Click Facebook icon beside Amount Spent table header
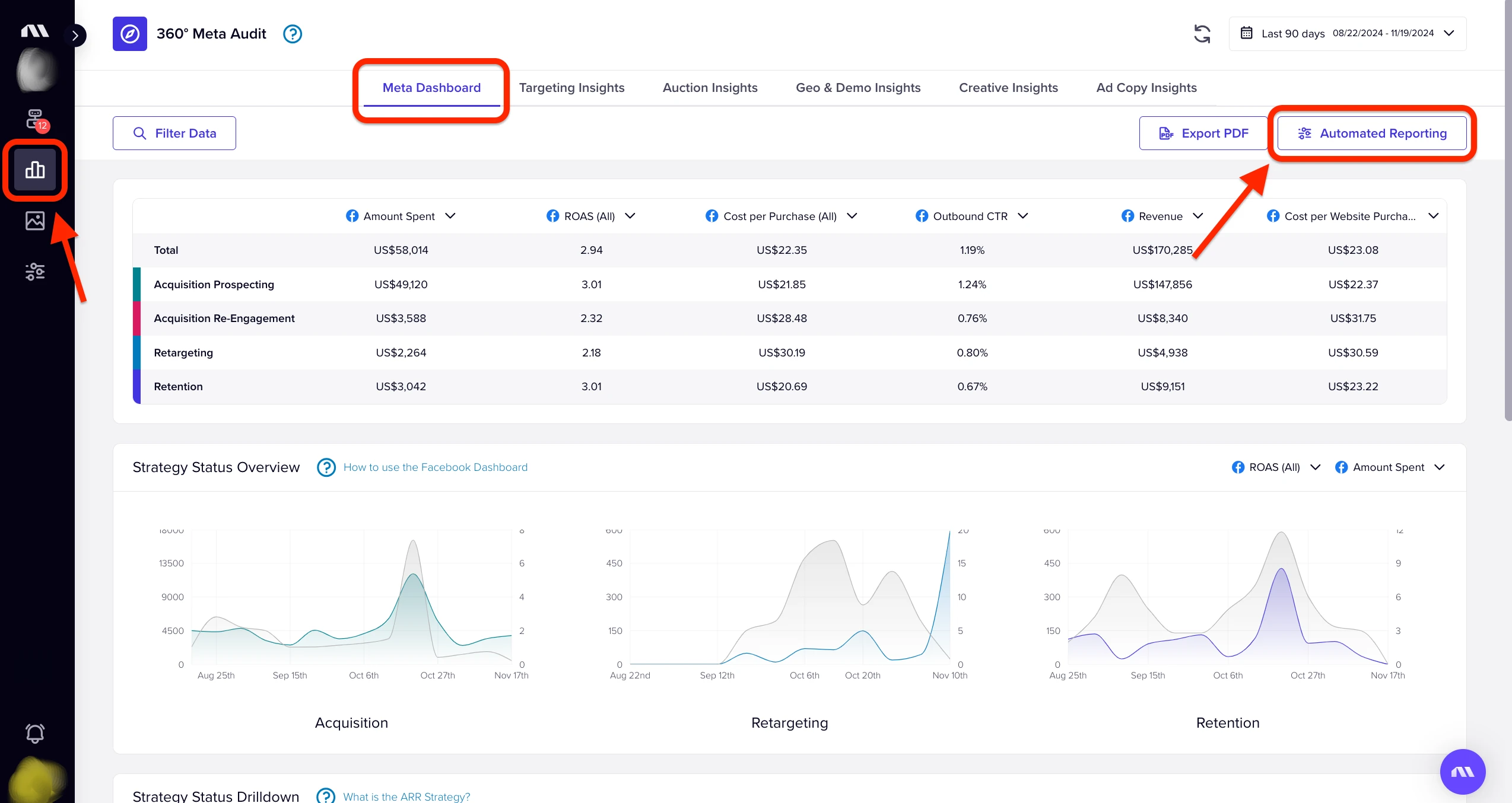The image size is (1512, 803). (x=352, y=216)
